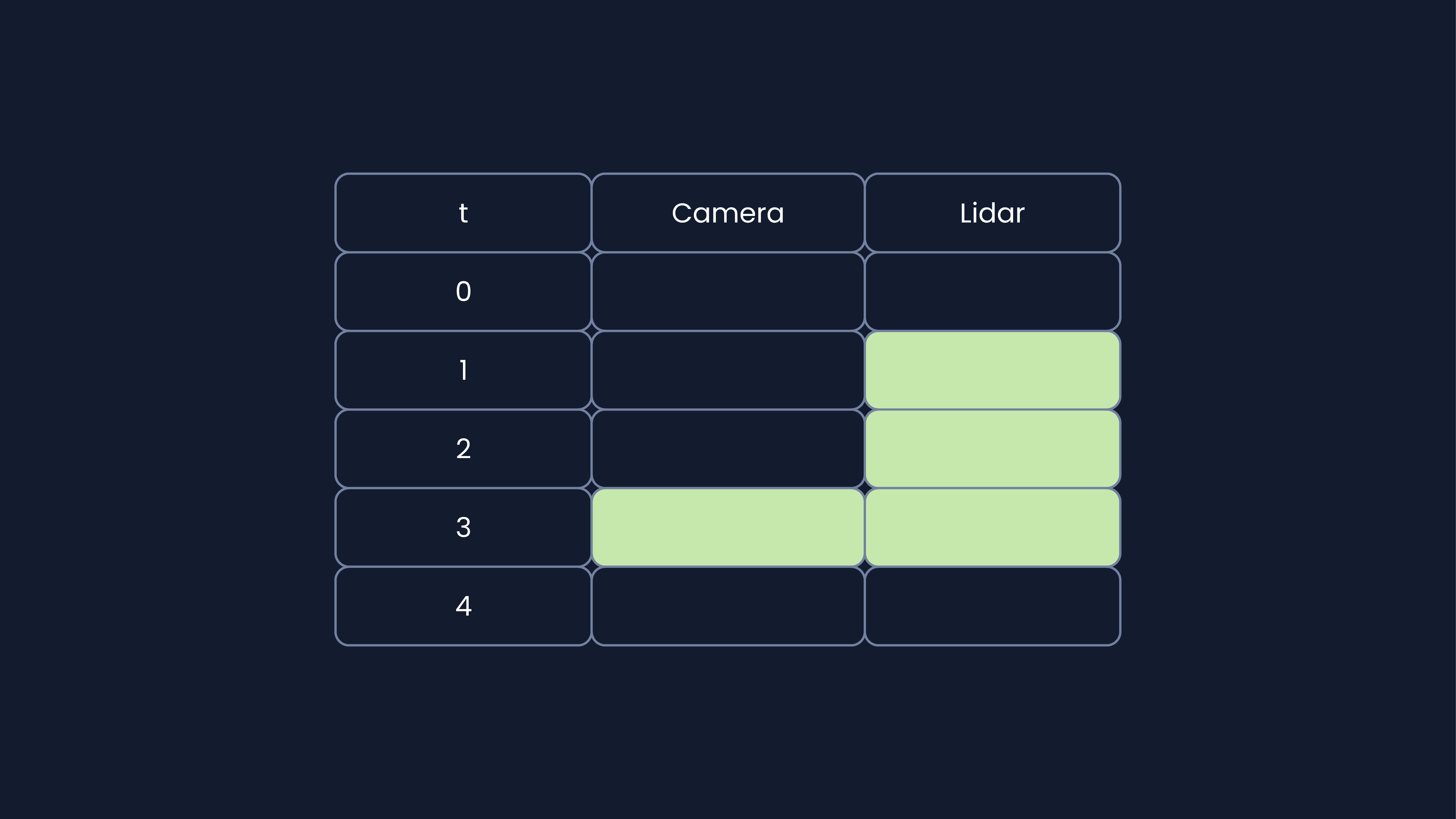This screenshot has width=1456, height=819.
Task: Select the empty Lidar cell at t=4
Action: [993, 605]
